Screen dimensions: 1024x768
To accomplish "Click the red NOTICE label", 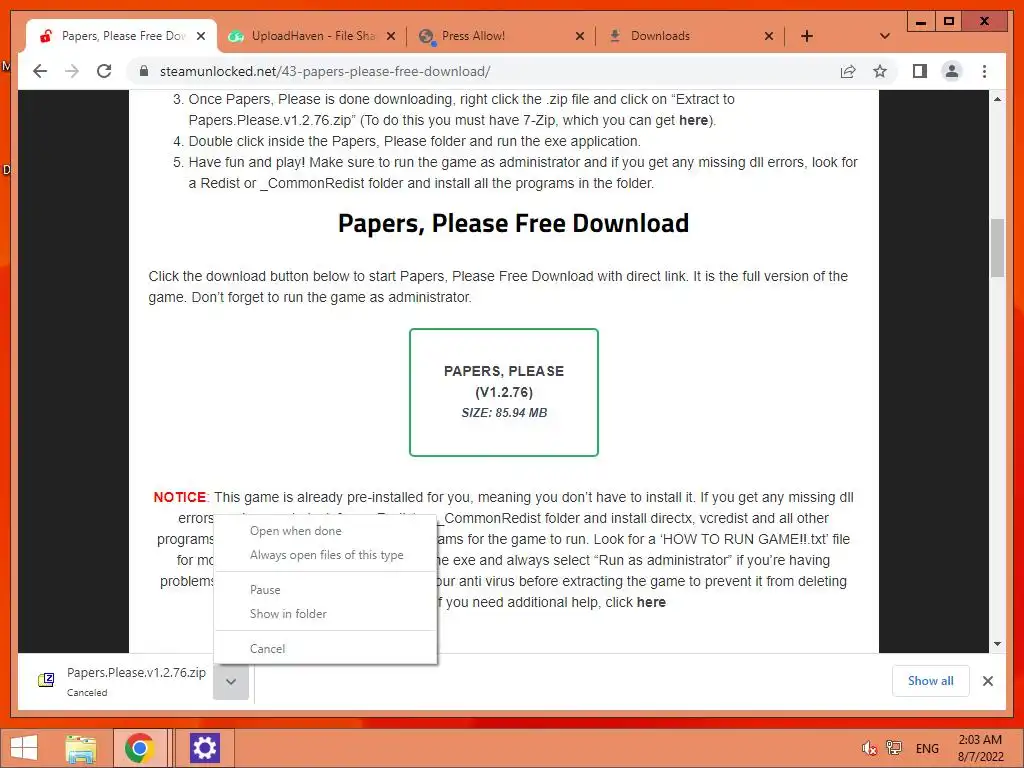I will click(x=180, y=497).
